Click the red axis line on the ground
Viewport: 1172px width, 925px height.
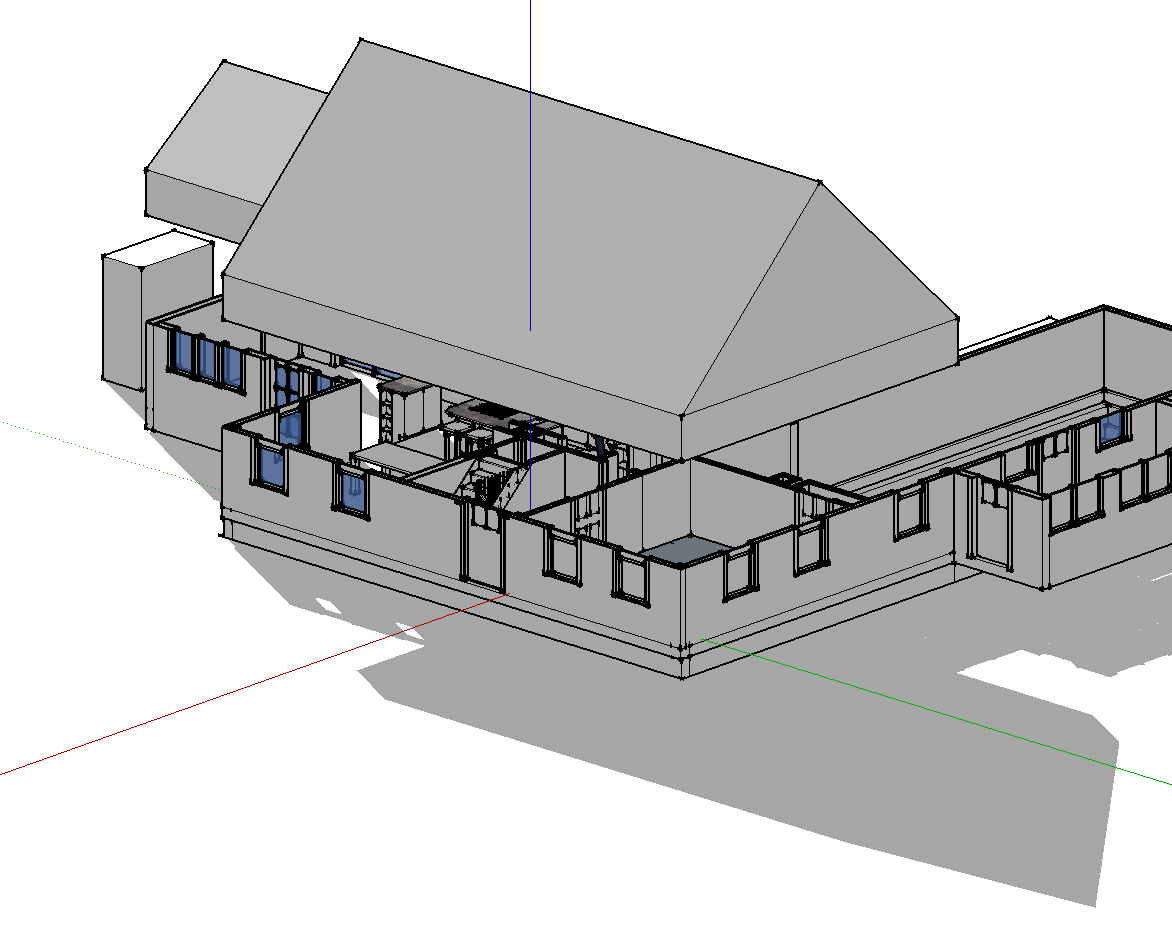tap(254, 684)
